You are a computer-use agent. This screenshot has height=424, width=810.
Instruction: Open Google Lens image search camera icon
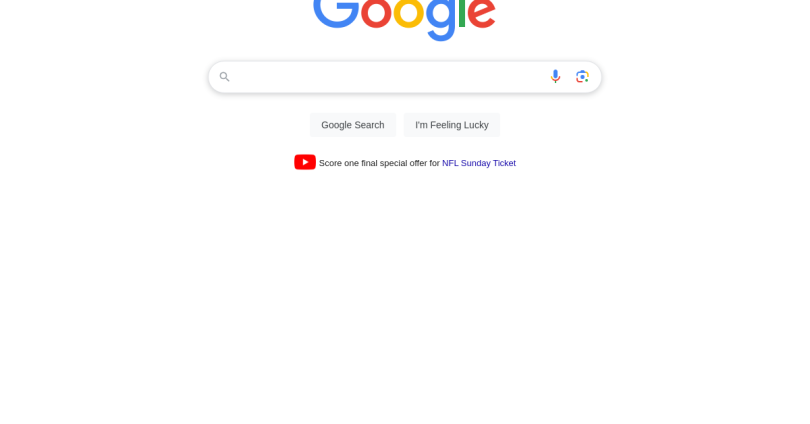(582, 76)
